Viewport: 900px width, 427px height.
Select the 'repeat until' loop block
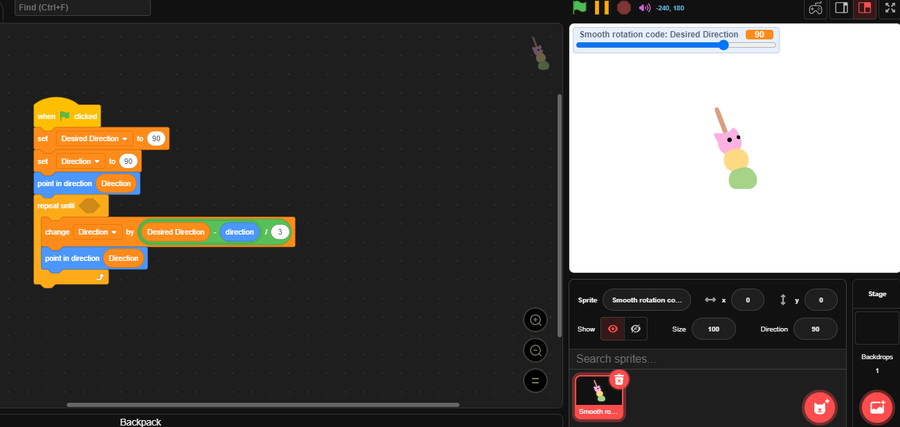tap(56, 205)
